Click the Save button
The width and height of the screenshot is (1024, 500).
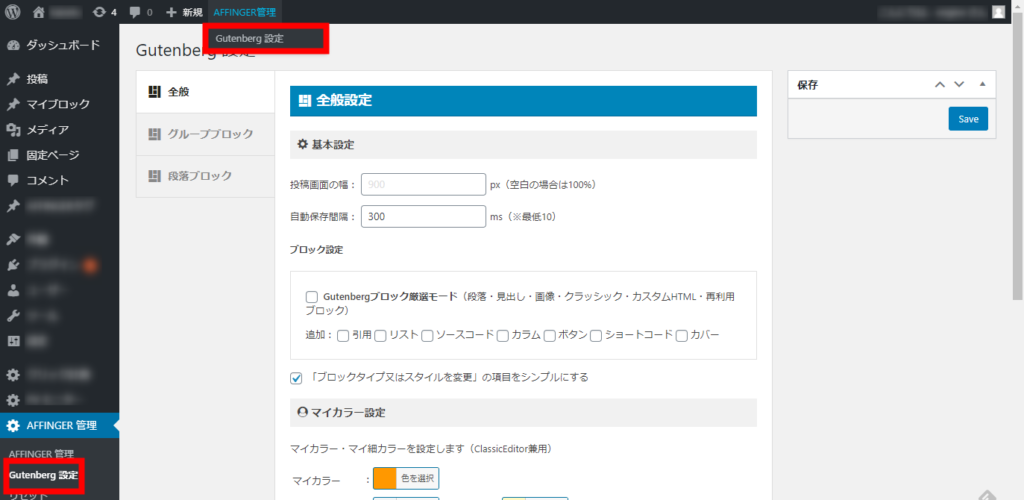(968, 119)
